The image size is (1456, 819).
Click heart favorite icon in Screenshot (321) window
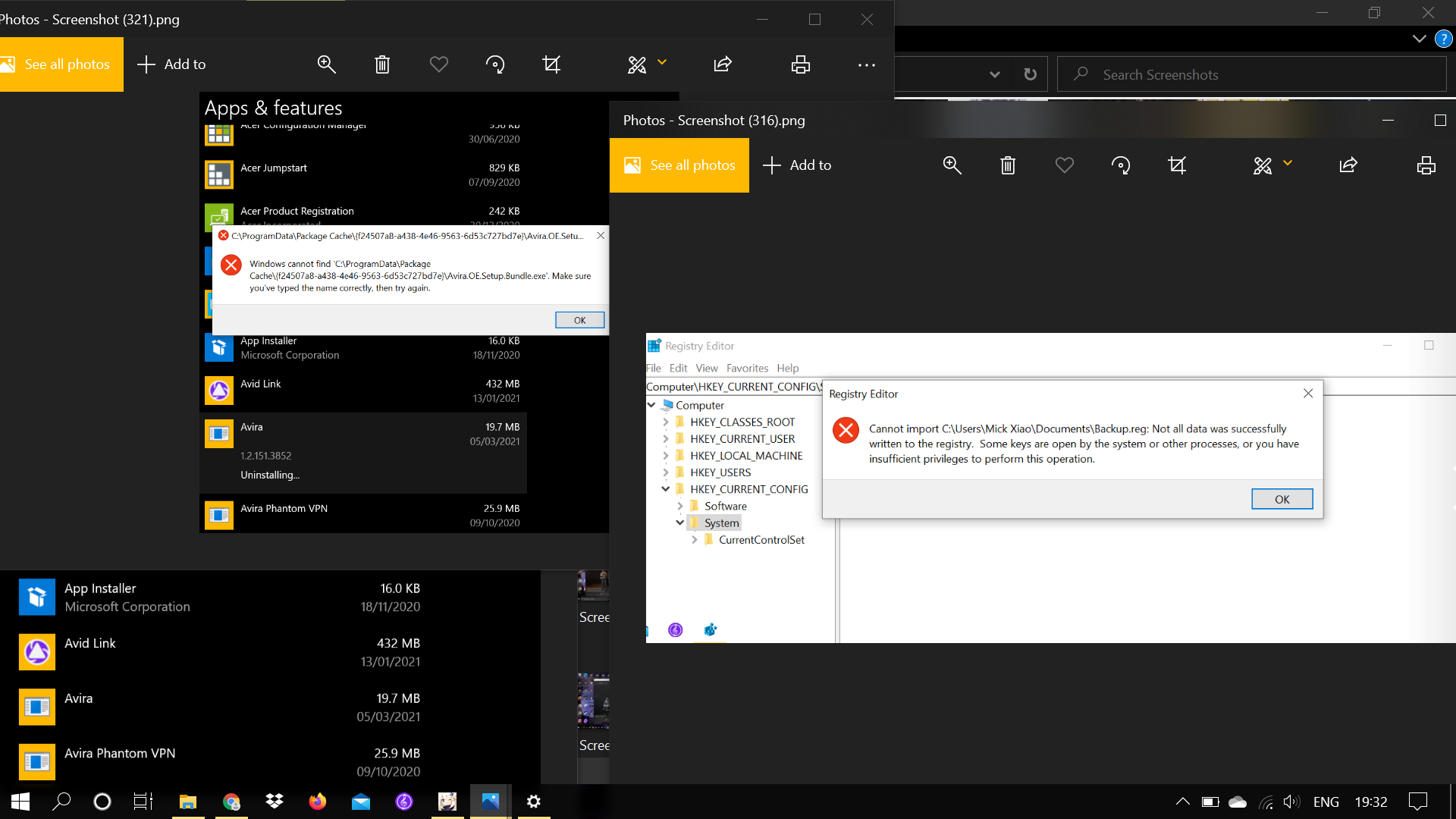[x=439, y=64]
